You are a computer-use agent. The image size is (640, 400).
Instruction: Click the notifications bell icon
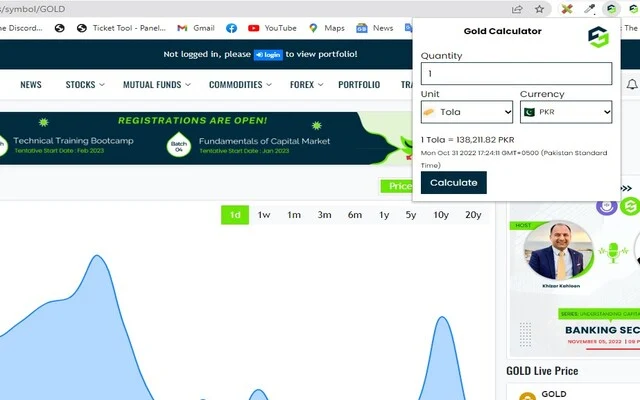[631, 84]
